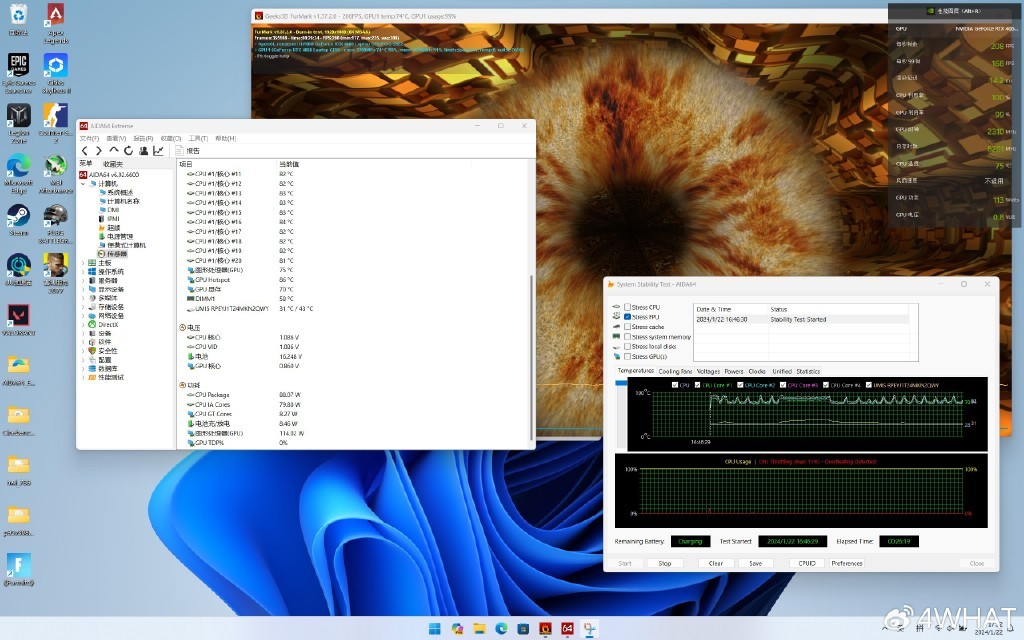This screenshot has width=1024, height=640.
Task: Click the Report icon in AIDA64 toolbar
Action: click(181, 150)
